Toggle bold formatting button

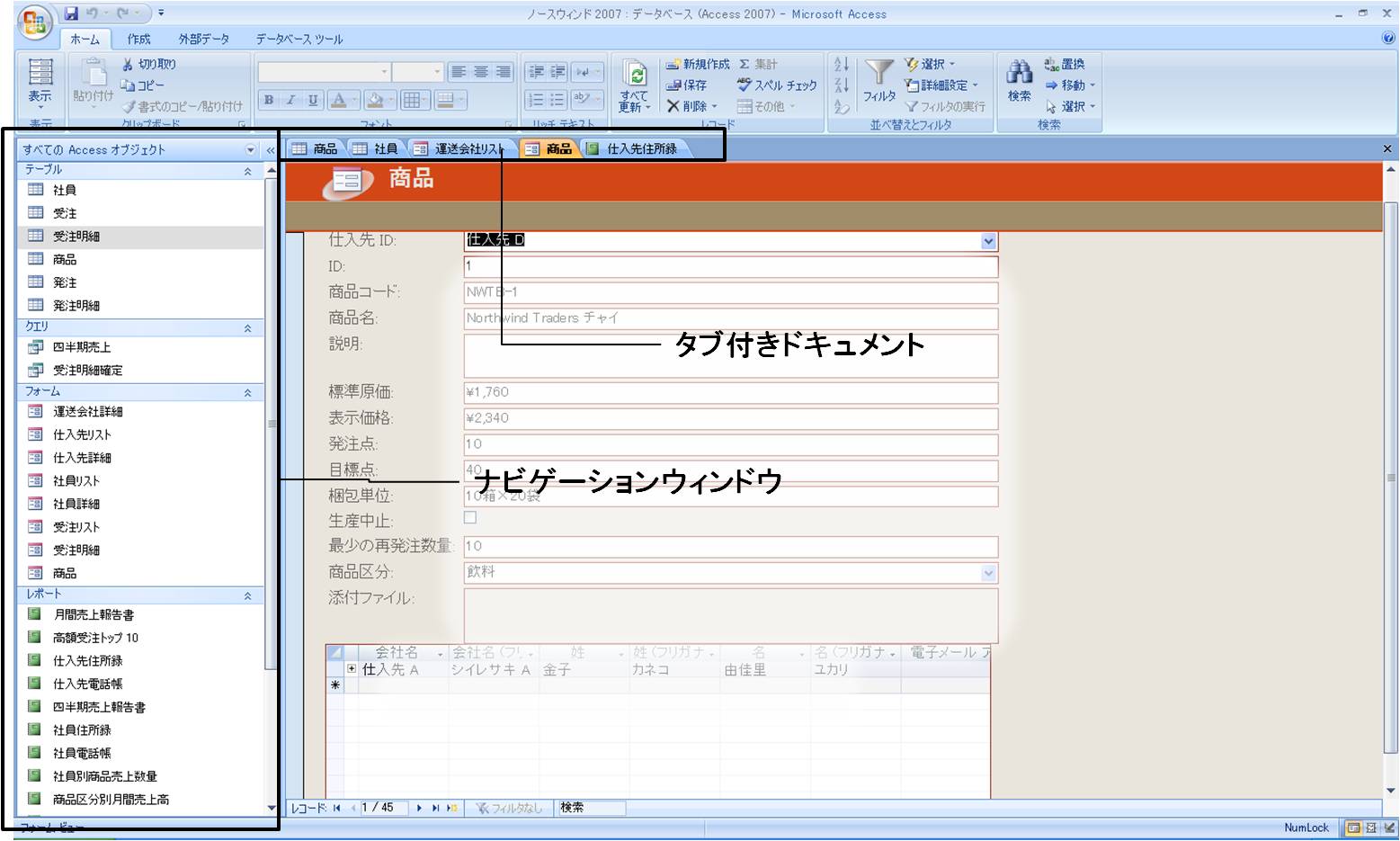(x=269, y=100)
